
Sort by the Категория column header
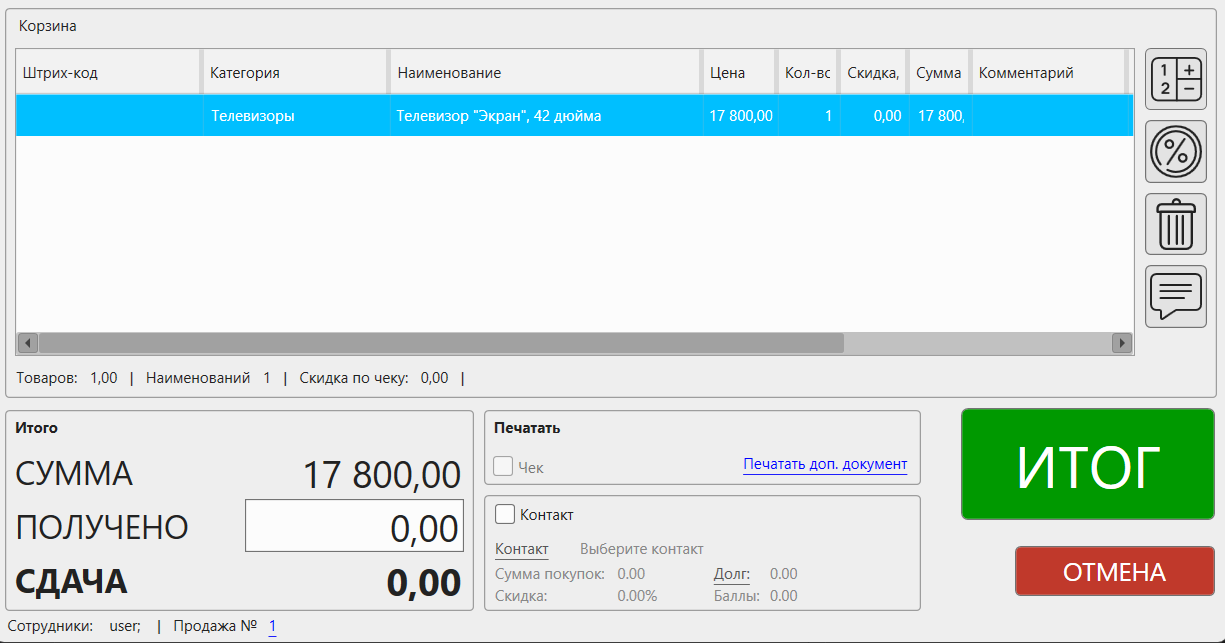point(294,73)
